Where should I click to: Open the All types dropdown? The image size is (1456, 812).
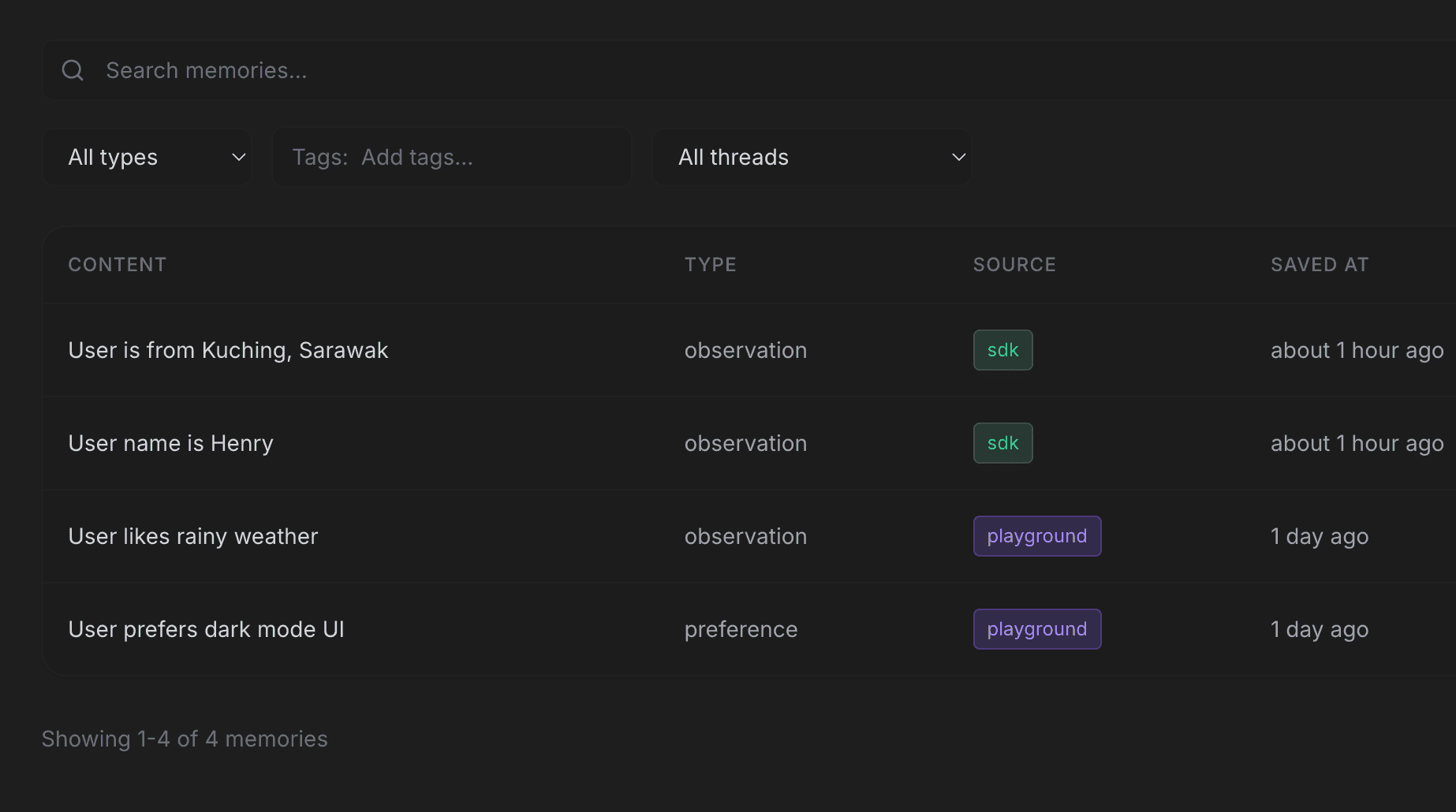click(x=147, y=158)
